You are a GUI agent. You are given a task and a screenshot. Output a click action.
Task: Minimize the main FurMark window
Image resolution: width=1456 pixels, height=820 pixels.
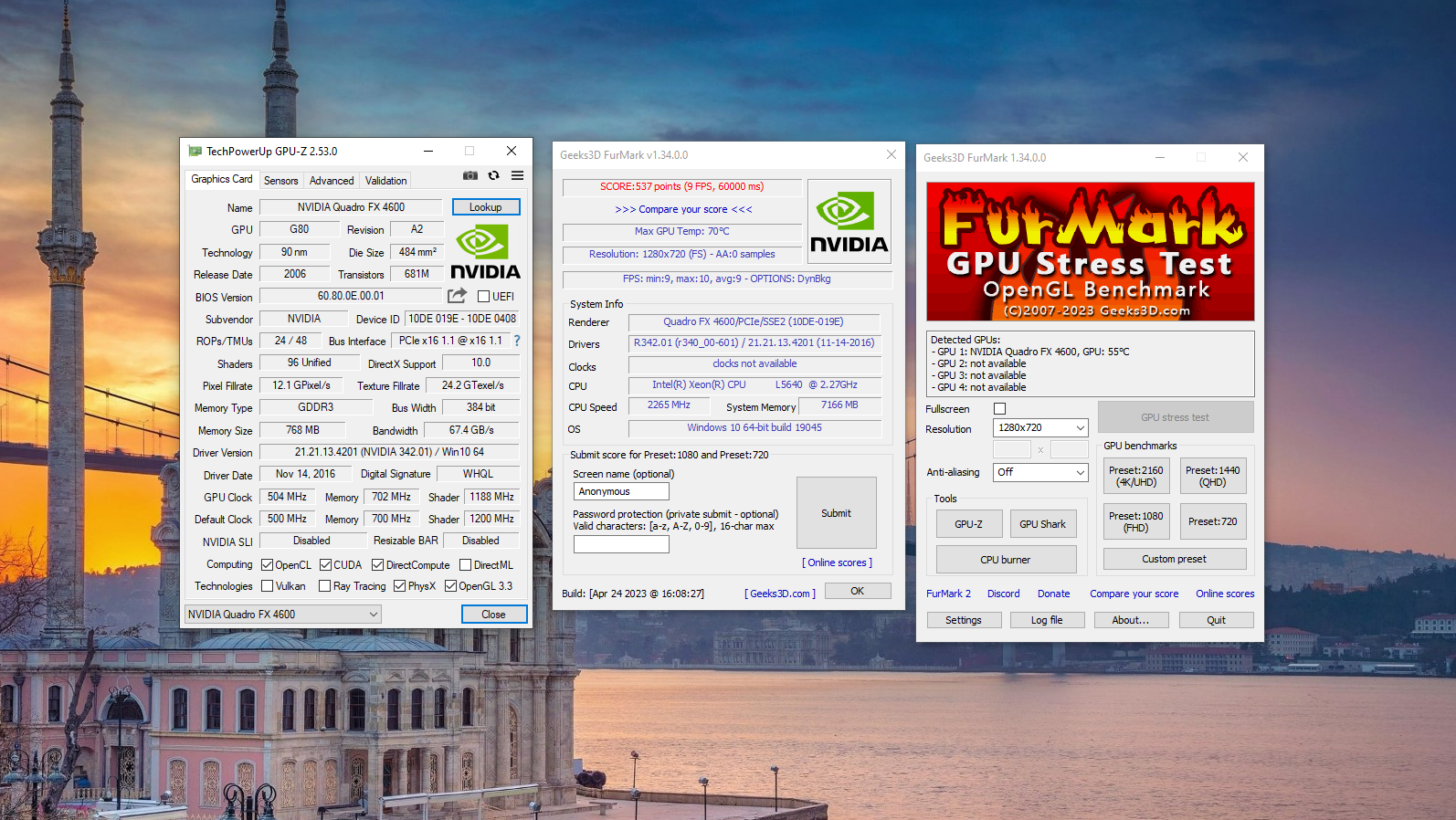pyautogui.click(x=1160, y=157)
